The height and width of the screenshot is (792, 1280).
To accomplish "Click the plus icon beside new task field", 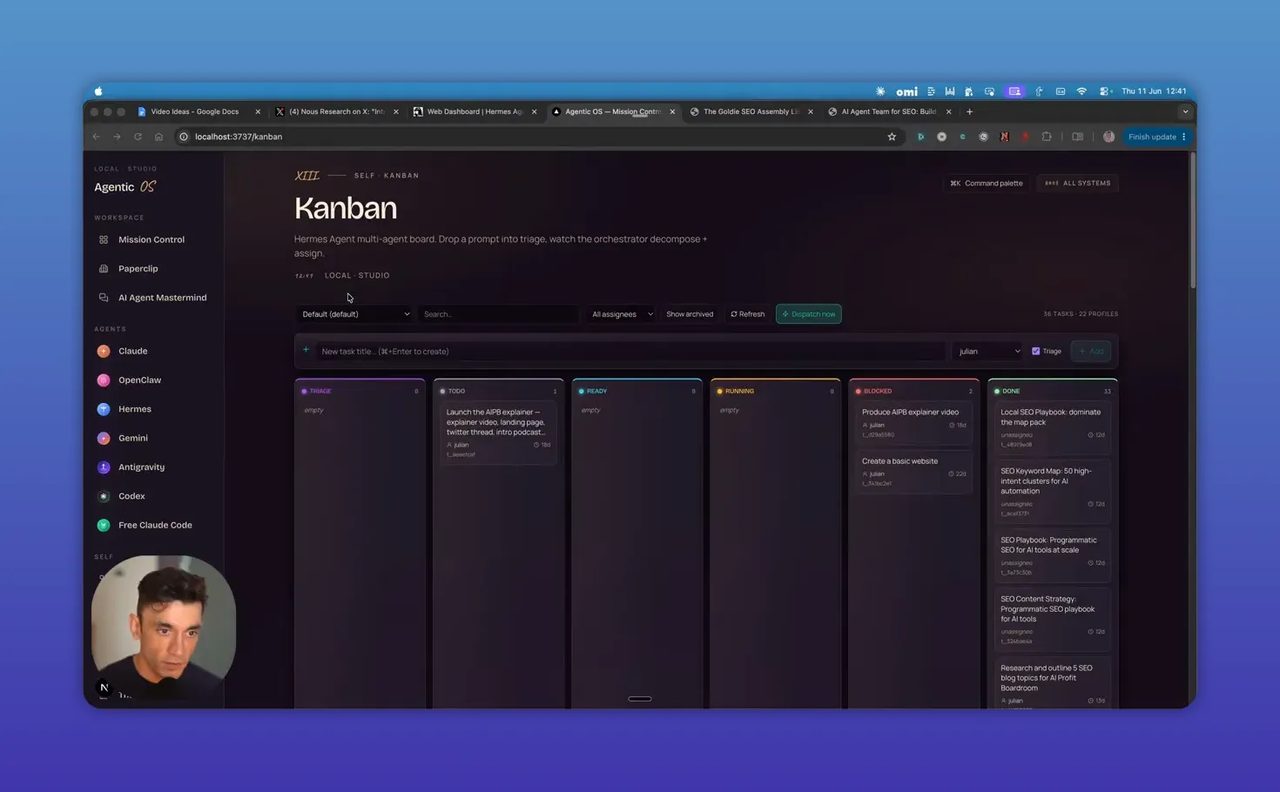I will click(306, 350).
